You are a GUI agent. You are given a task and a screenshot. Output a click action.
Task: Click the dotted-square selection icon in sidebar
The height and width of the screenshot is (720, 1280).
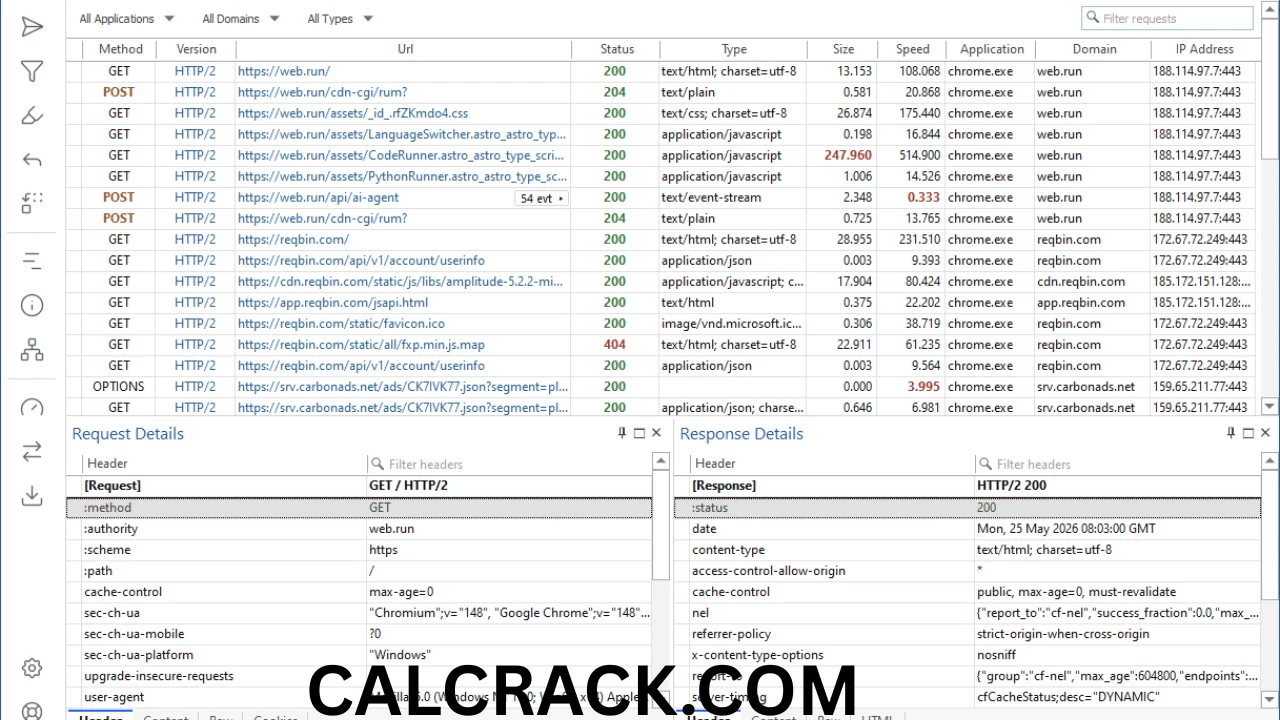pos(32,203)
